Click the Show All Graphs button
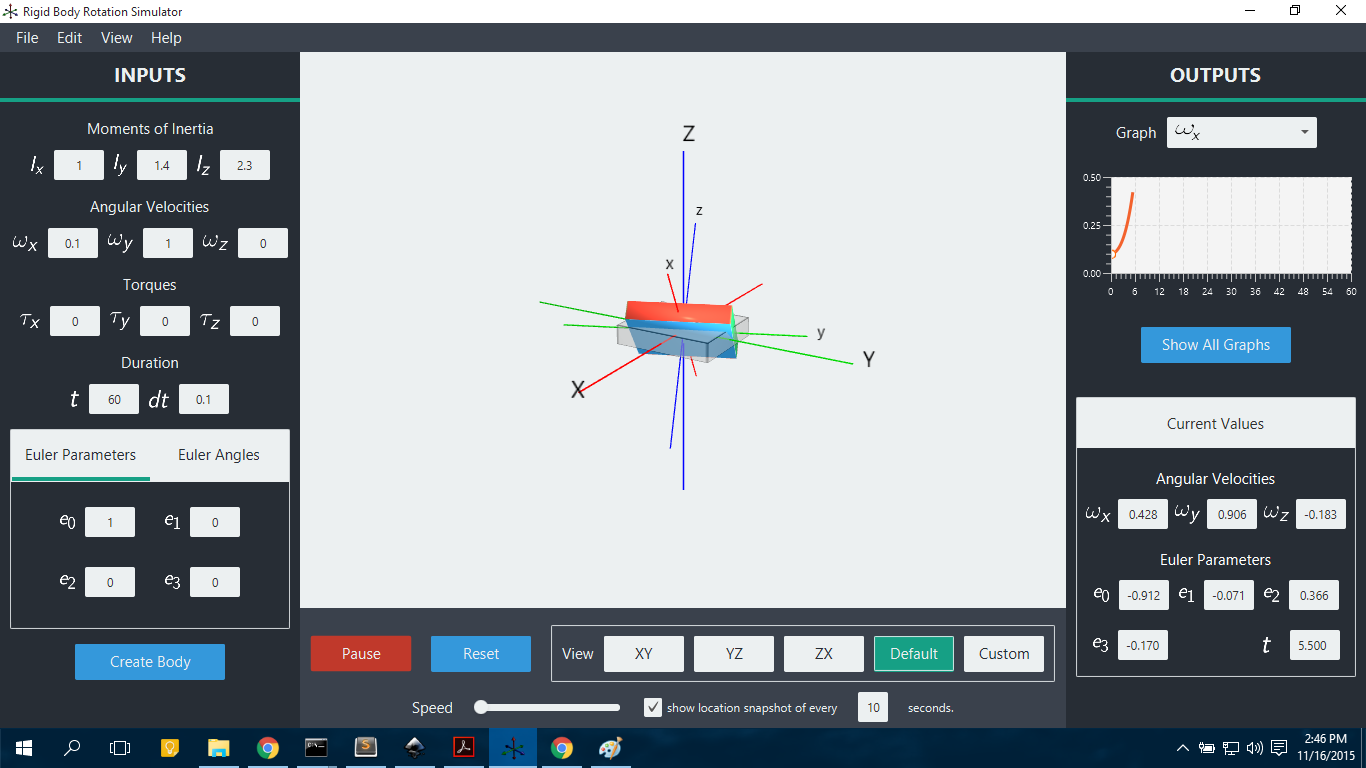Image resolution: width=1366 pixels, height=768 pixels. pyautogui.click(x=1215, y=345)
